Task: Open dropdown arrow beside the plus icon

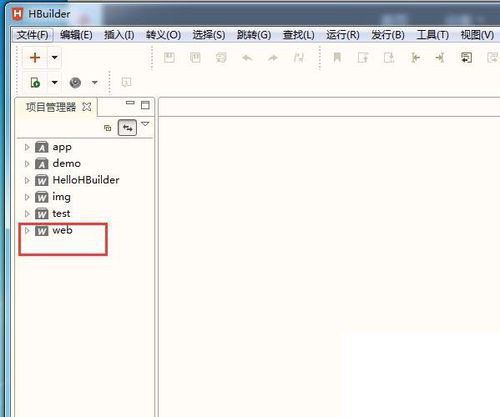Action: tap(54, 57)
